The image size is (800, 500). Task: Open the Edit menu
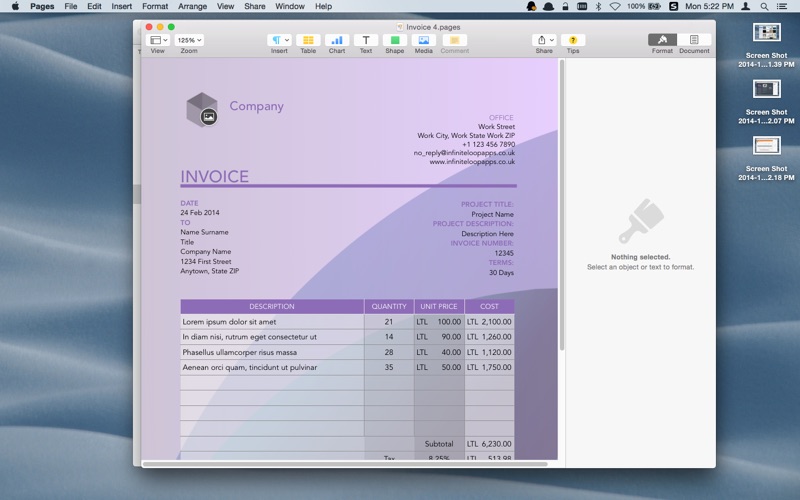point(94,6)
